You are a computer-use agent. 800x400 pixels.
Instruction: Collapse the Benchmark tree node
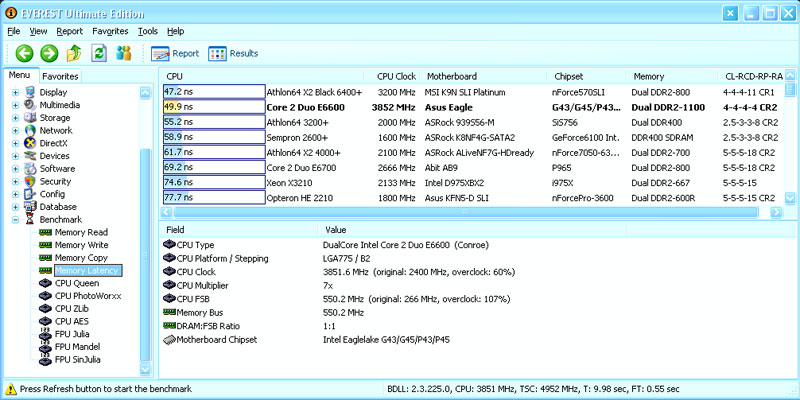coord(15,220)
